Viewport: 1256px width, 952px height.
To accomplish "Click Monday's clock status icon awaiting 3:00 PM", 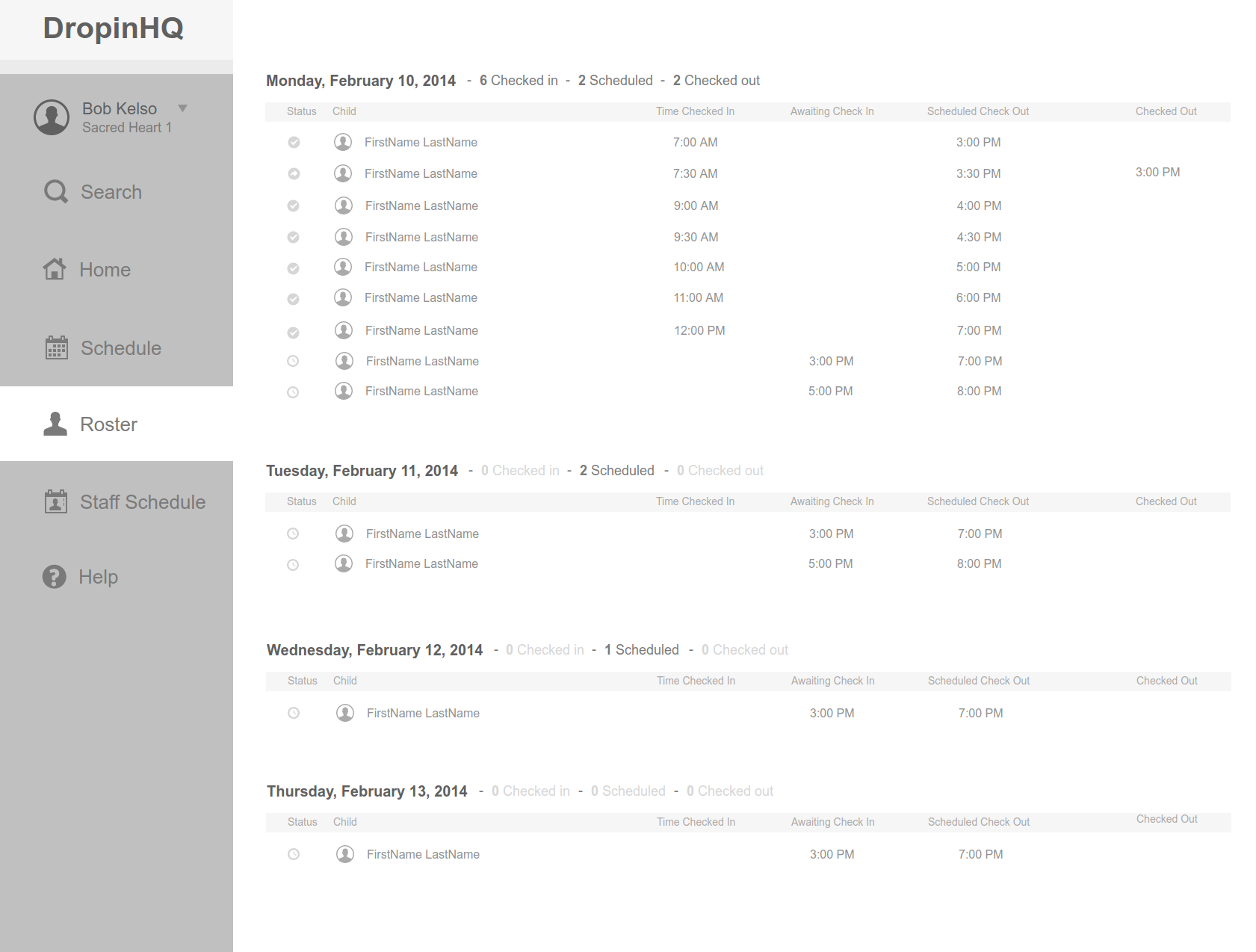I will (x=293, y=361).
